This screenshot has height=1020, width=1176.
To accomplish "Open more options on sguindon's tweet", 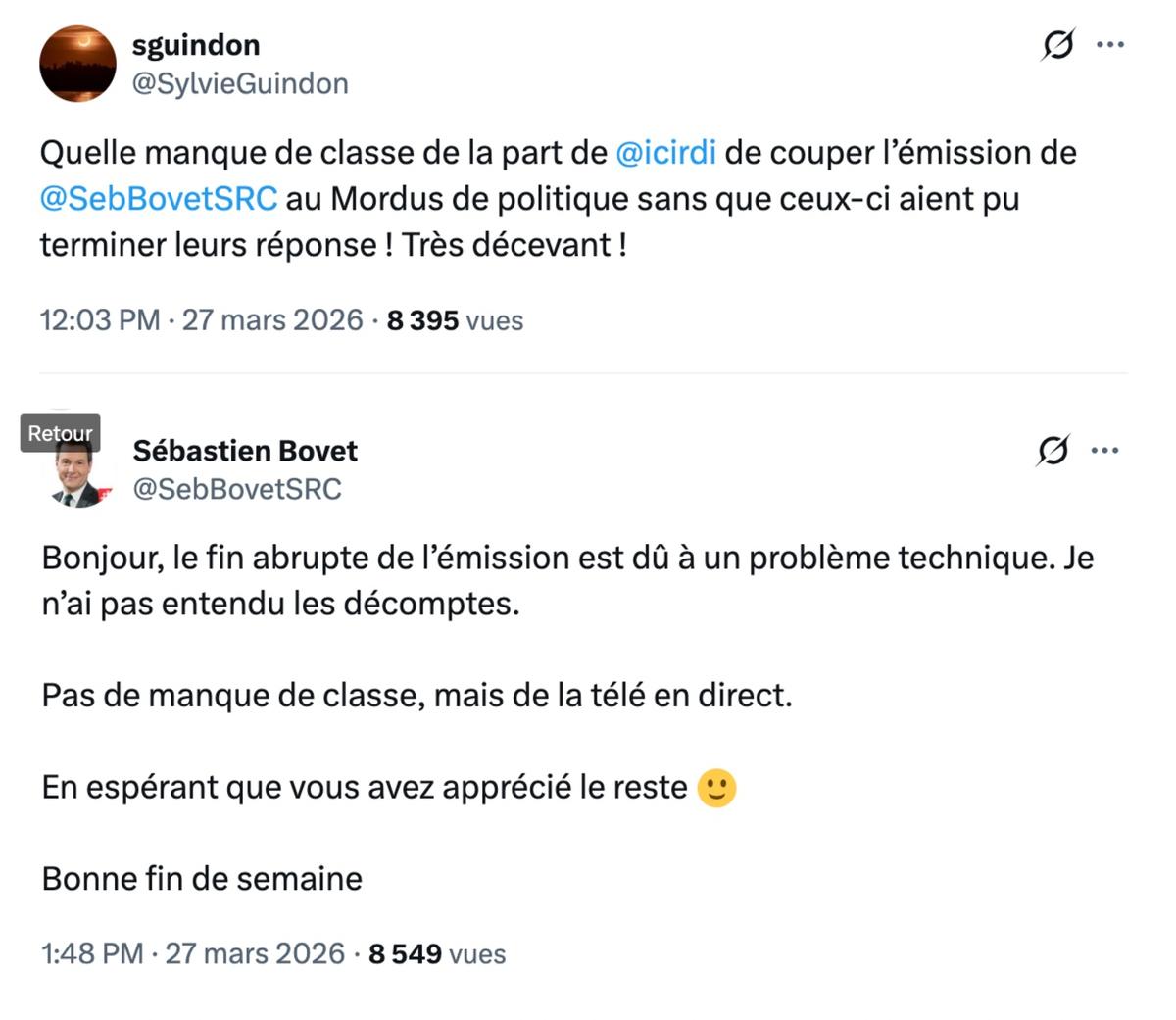I will point(1110,43).
